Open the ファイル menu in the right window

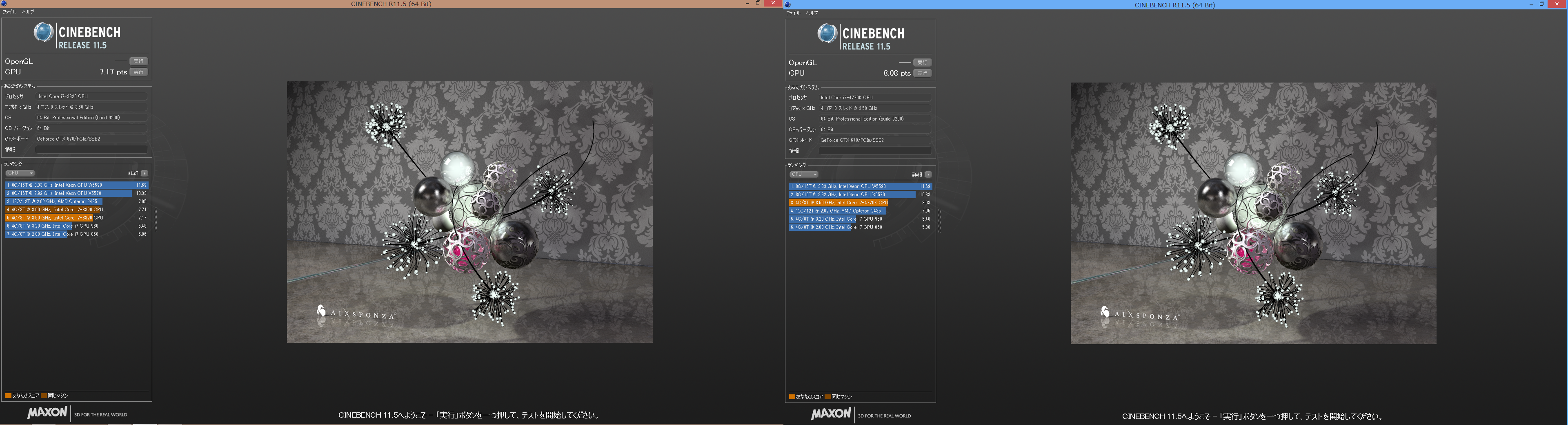pos(794,13)
